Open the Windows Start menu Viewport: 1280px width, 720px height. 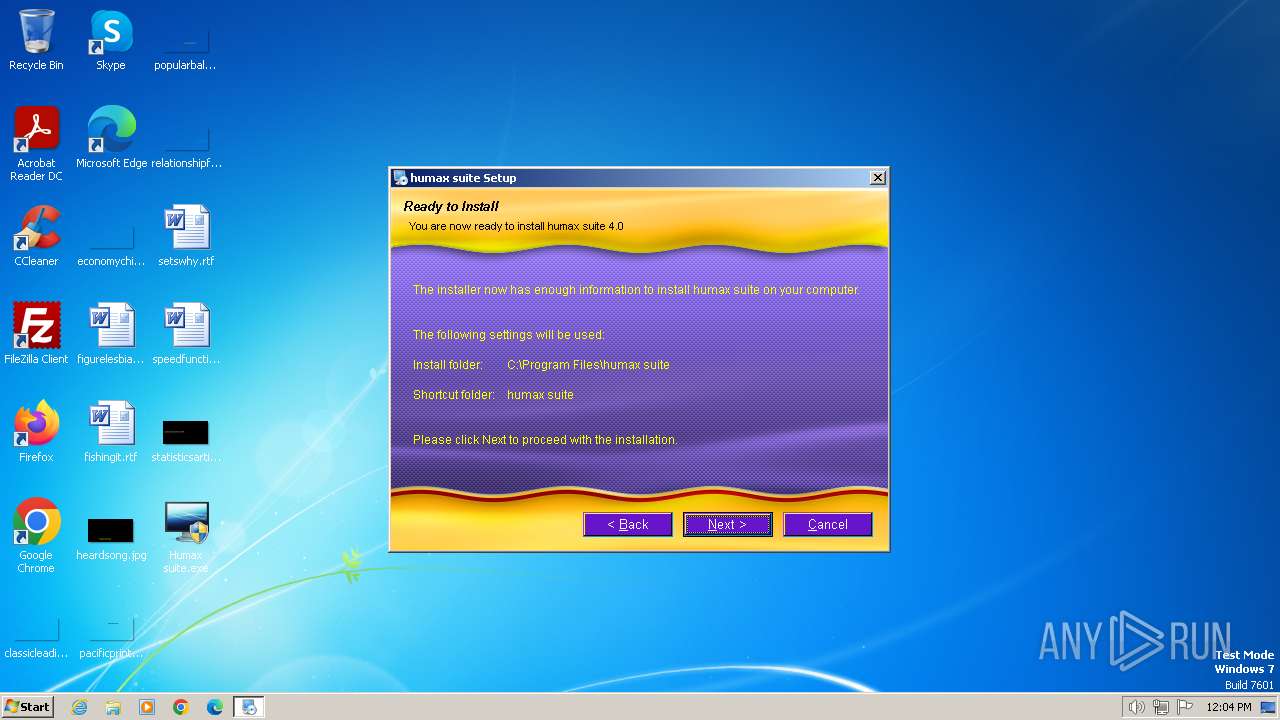click(28, 706)
